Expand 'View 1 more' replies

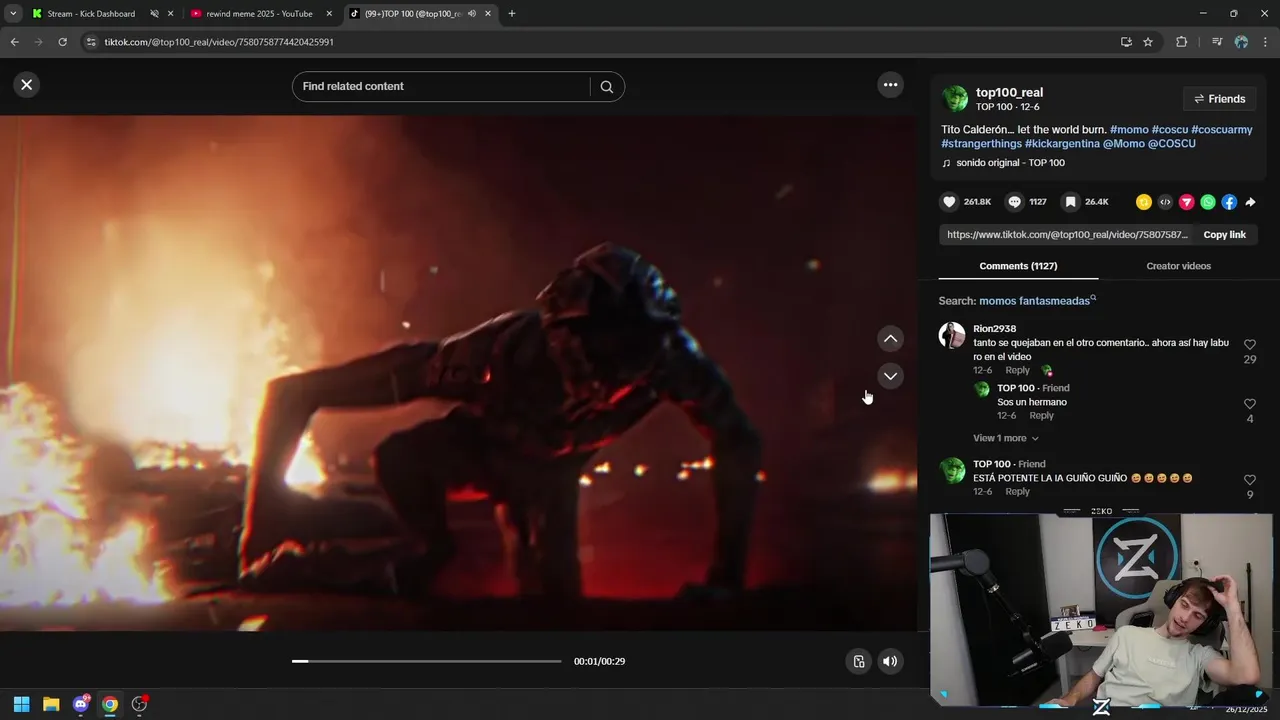click(x=1006, y=438)
